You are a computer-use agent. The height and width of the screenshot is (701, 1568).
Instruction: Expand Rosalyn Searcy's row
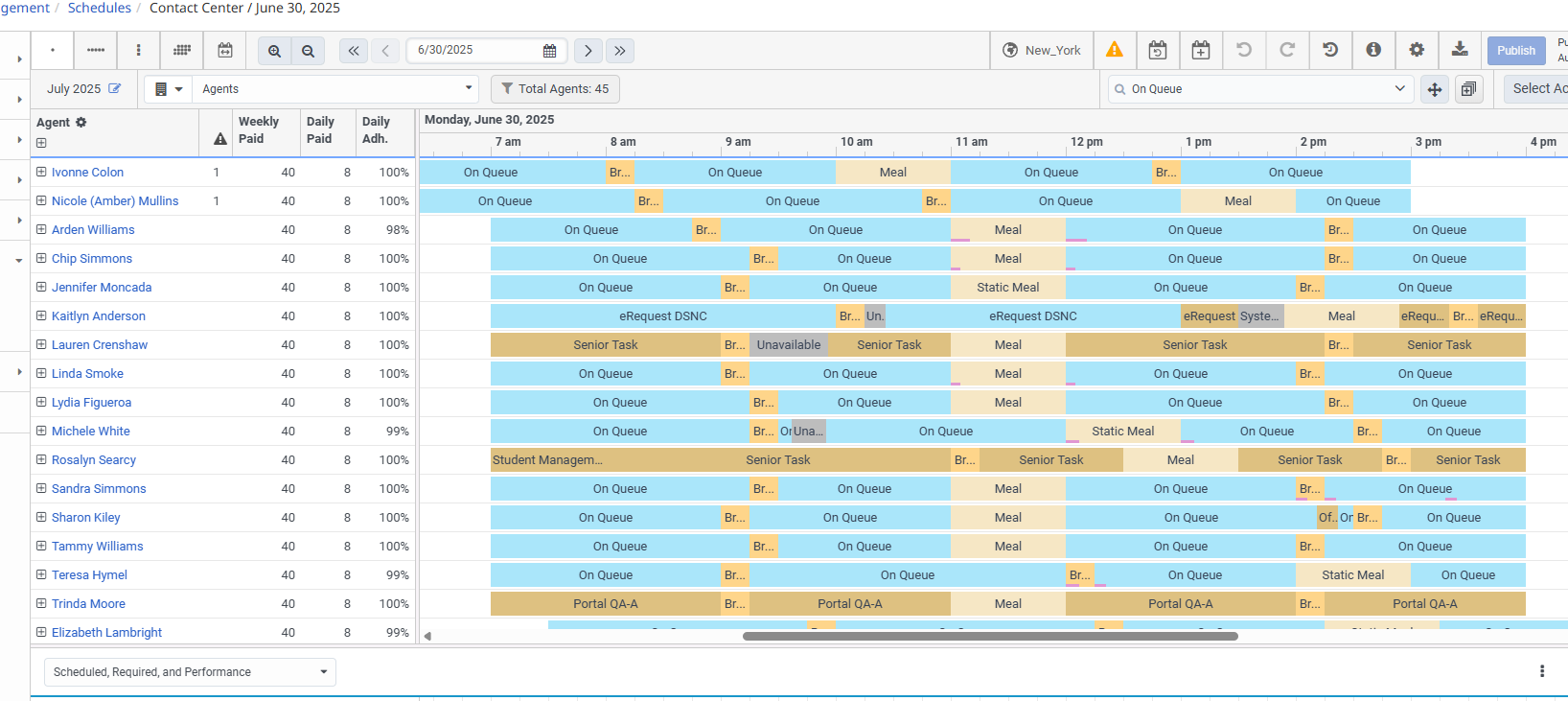(x=41, y=459)
